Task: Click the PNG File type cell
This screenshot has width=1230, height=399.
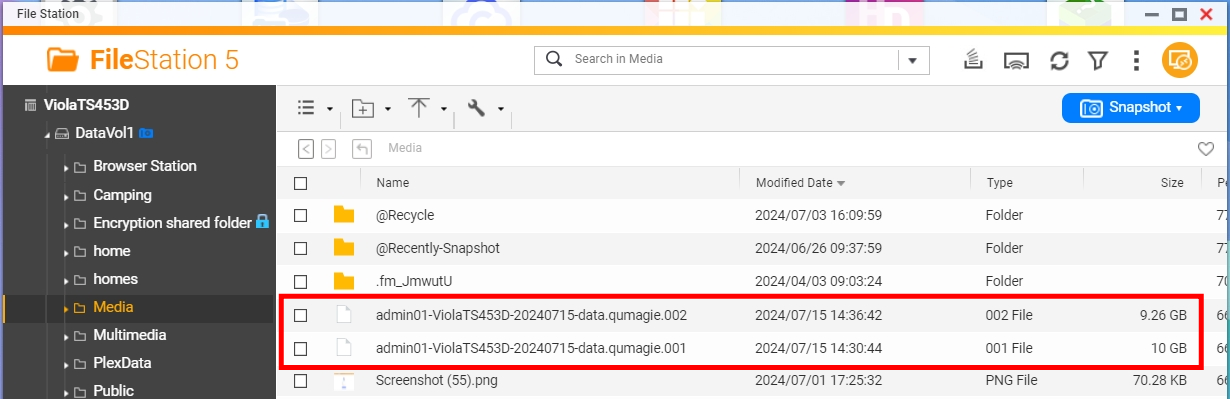Action: pyautogui.click(x=1012, y=380)
